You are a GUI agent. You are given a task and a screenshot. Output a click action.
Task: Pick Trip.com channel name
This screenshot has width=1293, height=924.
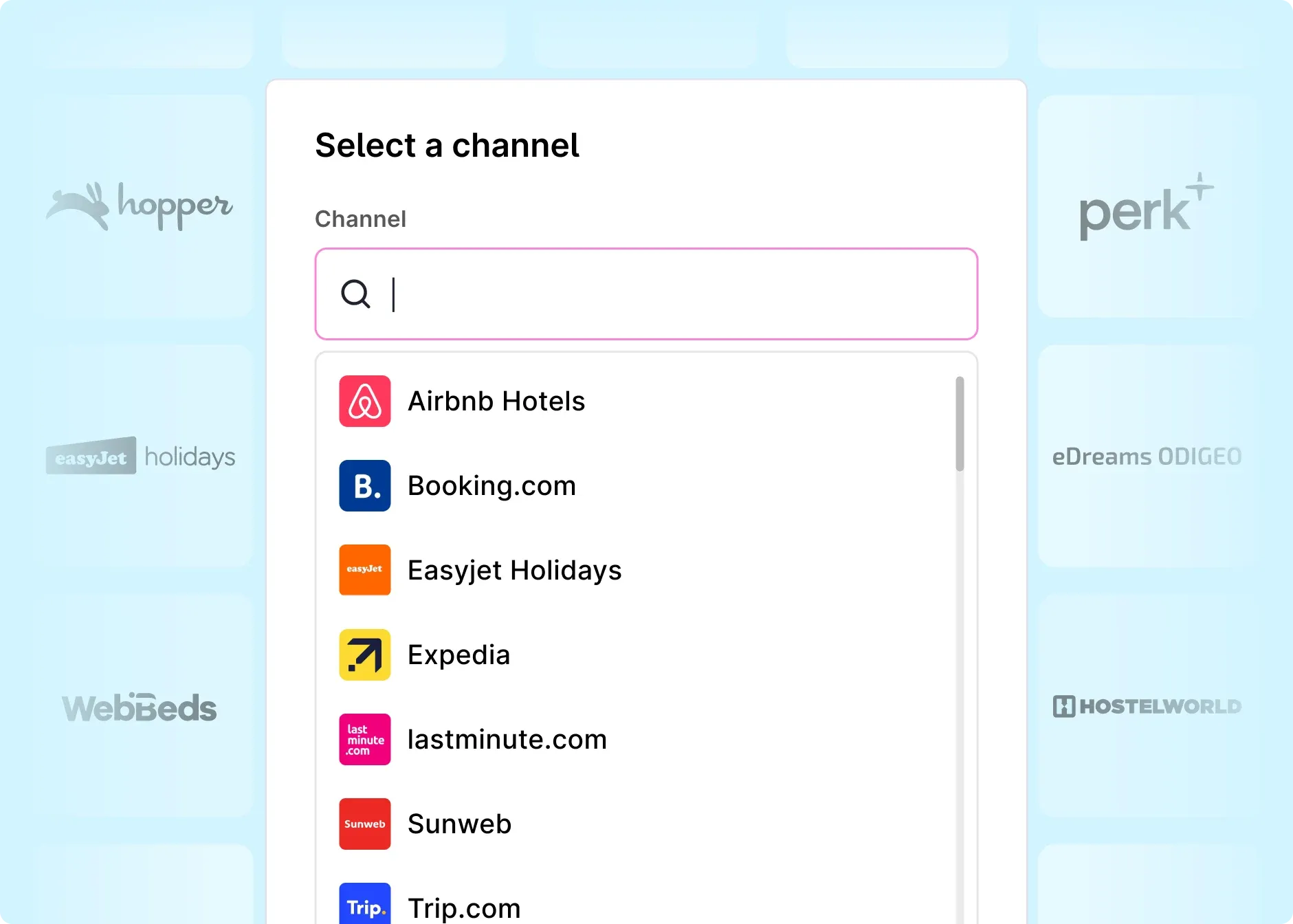pyautogui.click(x=465, y=908)
